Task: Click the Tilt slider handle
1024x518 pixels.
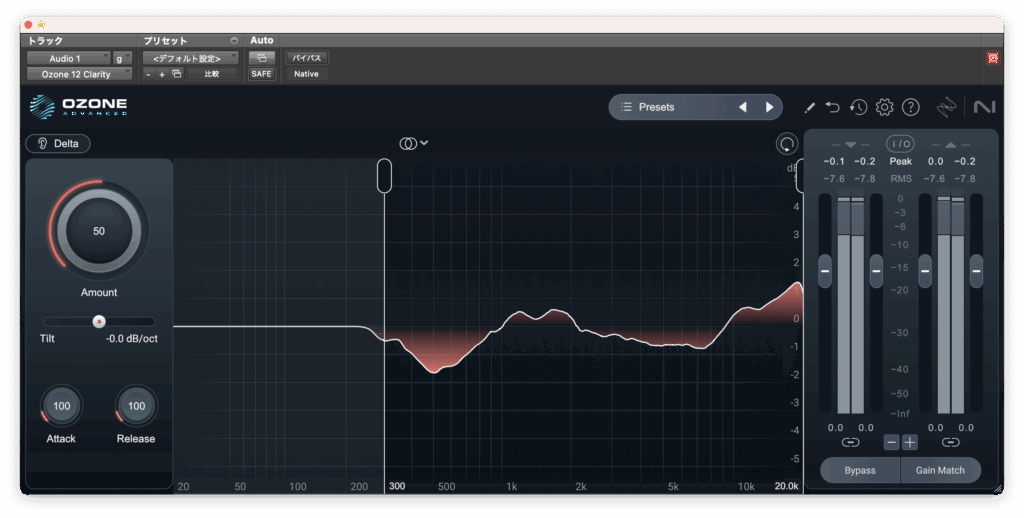Action: pos(98,321)
